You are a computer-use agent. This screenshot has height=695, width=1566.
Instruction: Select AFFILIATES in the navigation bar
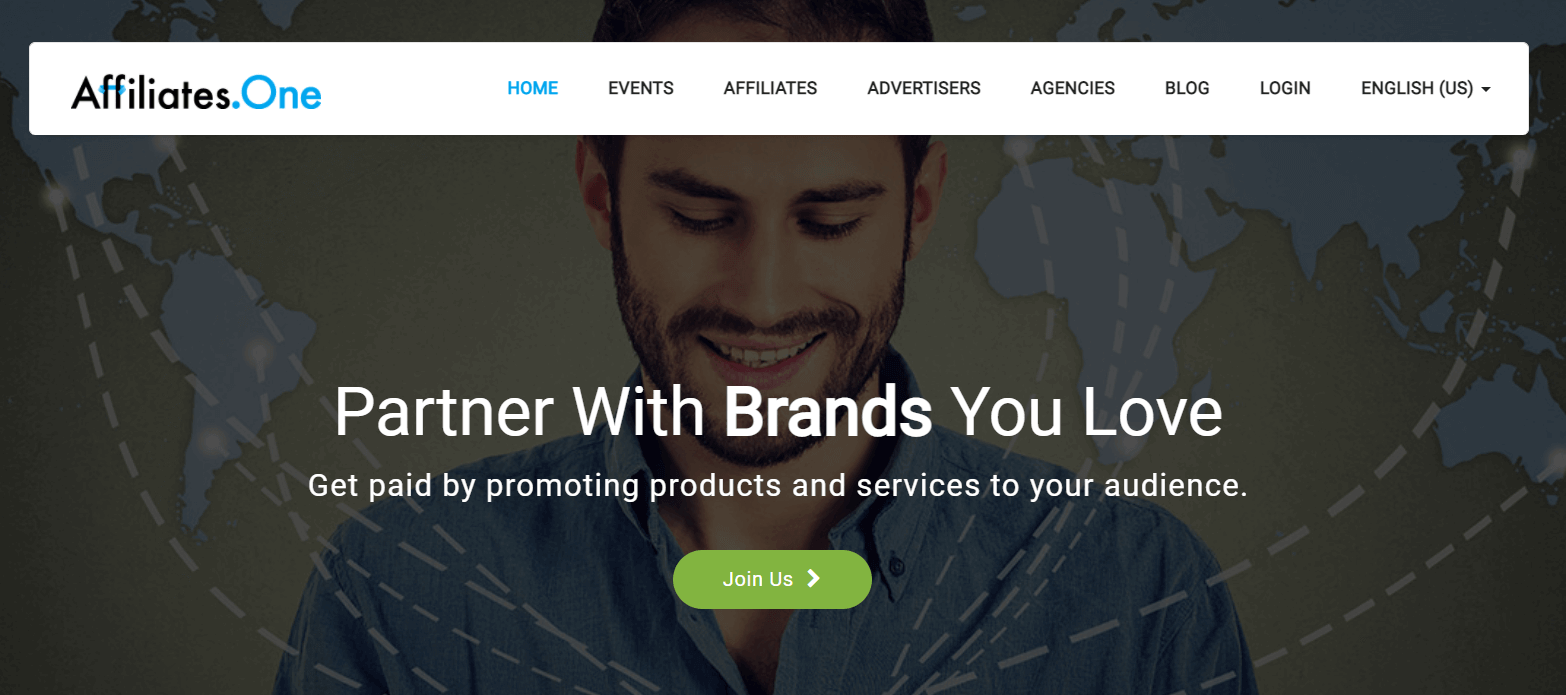[x=770, y=88]
